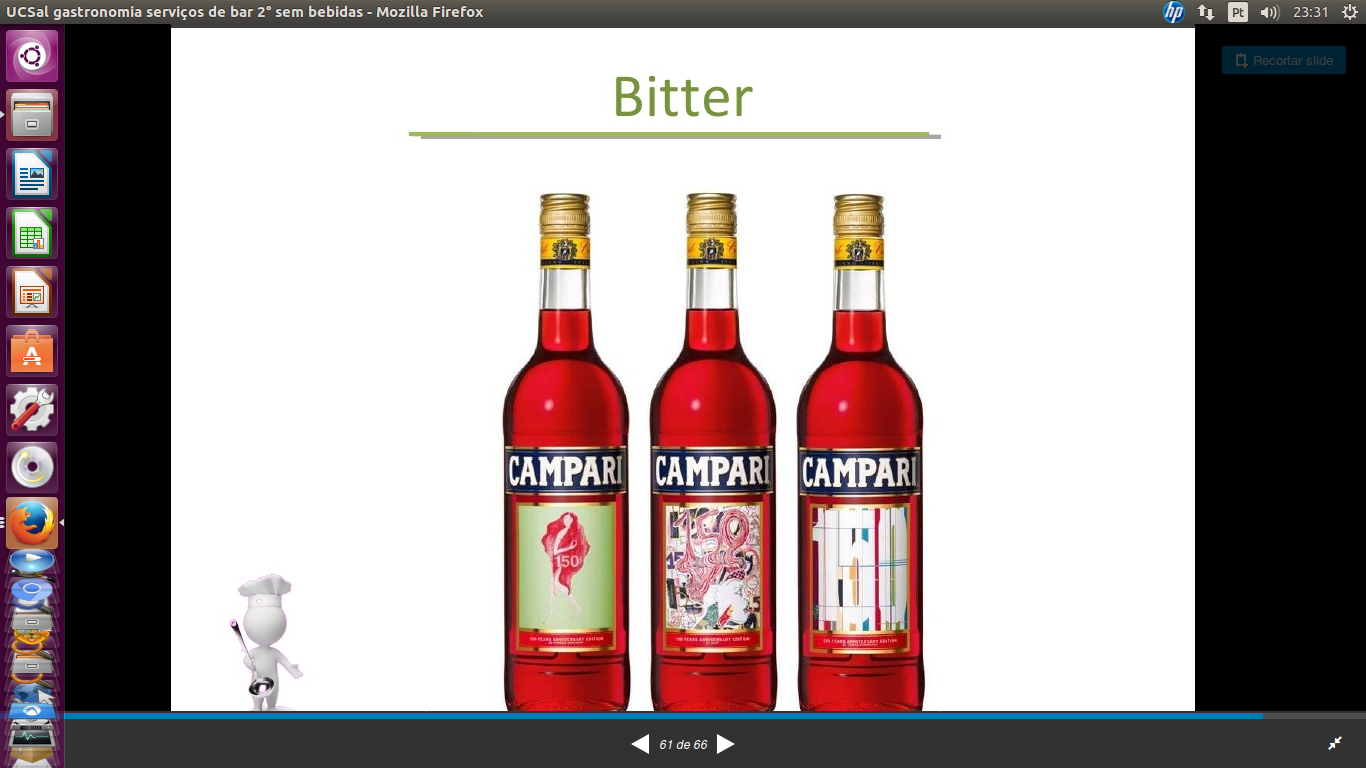The image size is (1366, 768).
Task: Open System Settings from launcher
Action: click(32, 410)
